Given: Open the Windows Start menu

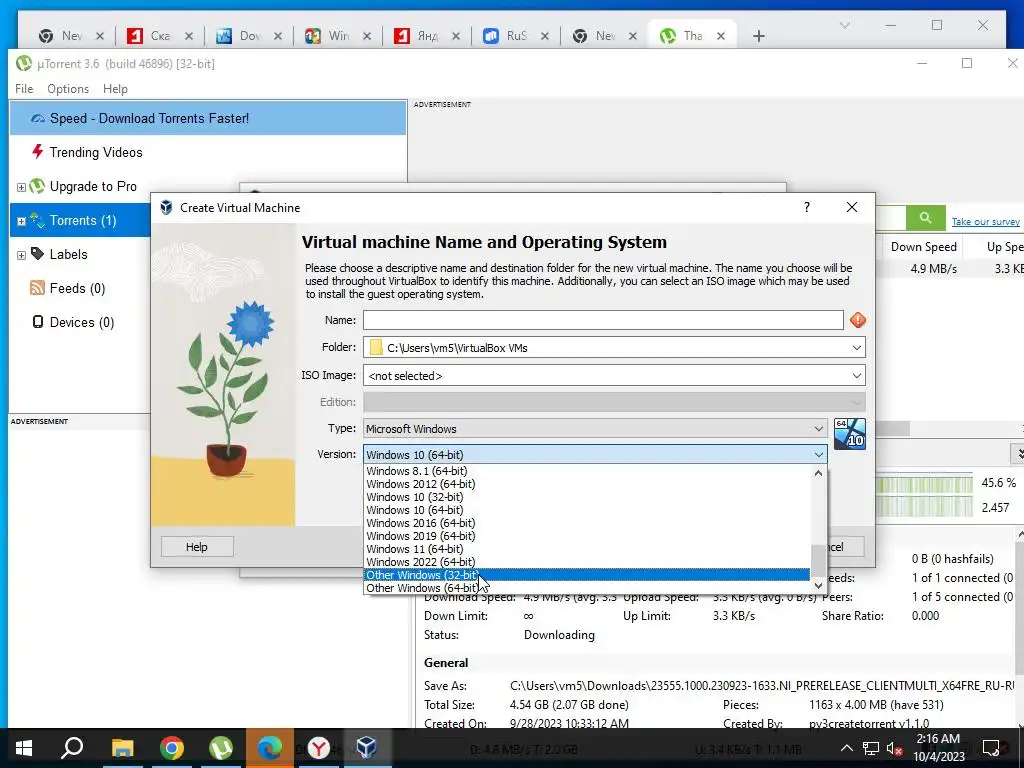Looking at the screenshot, I should (x=24, y=748).
